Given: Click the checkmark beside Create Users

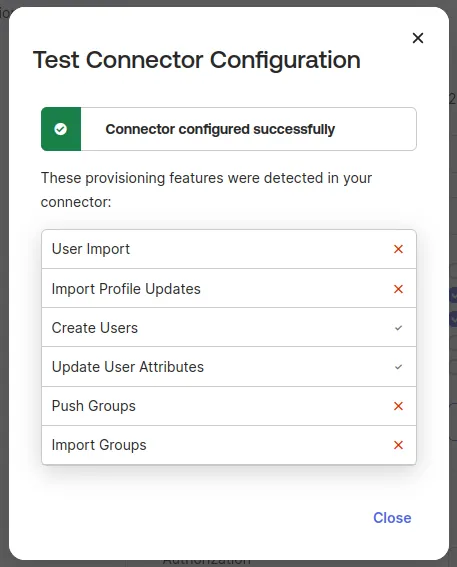Looking at the screenshot, I should (x=398, y=328).
